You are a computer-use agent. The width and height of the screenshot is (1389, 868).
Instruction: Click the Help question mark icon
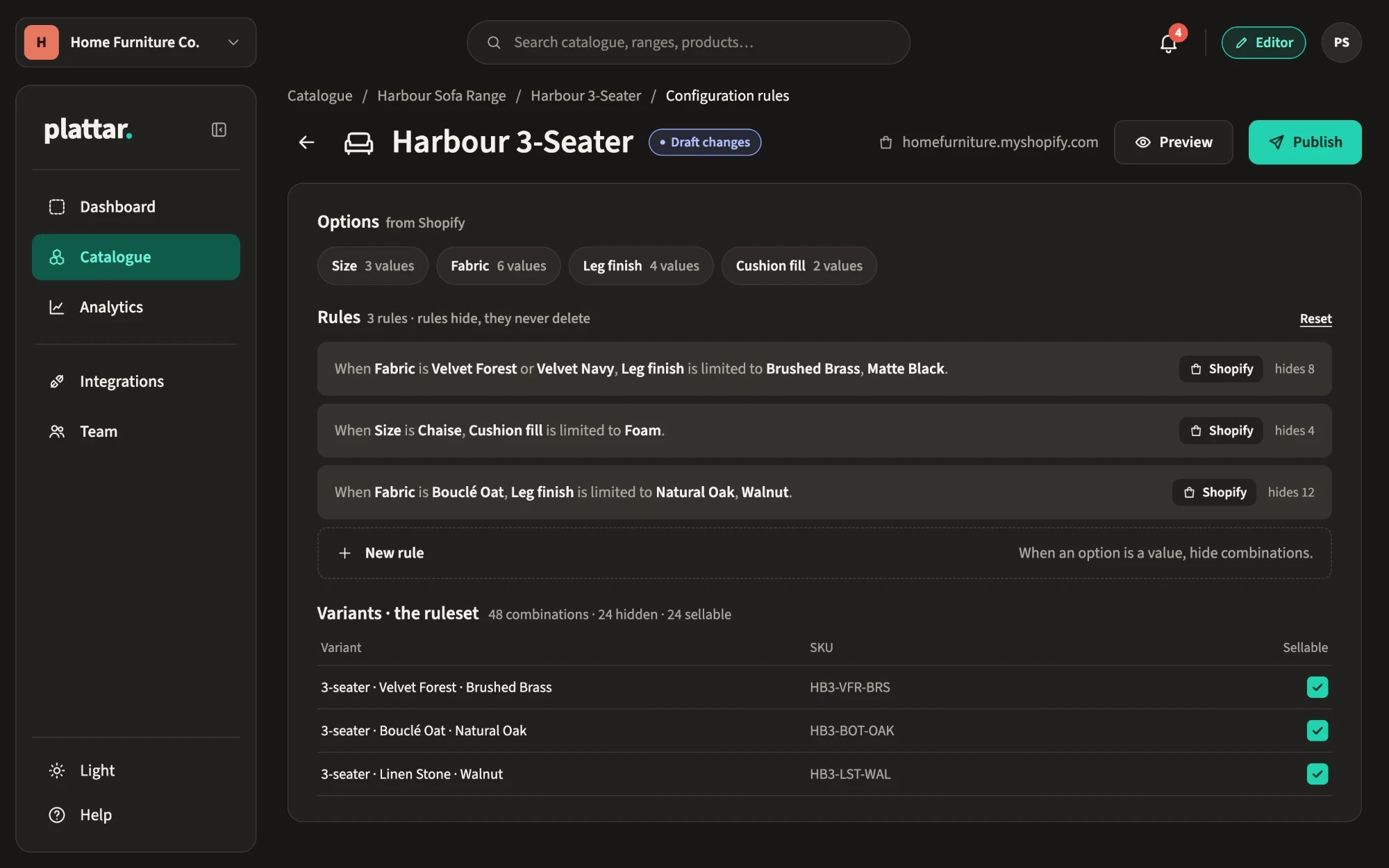coord(57,815)
